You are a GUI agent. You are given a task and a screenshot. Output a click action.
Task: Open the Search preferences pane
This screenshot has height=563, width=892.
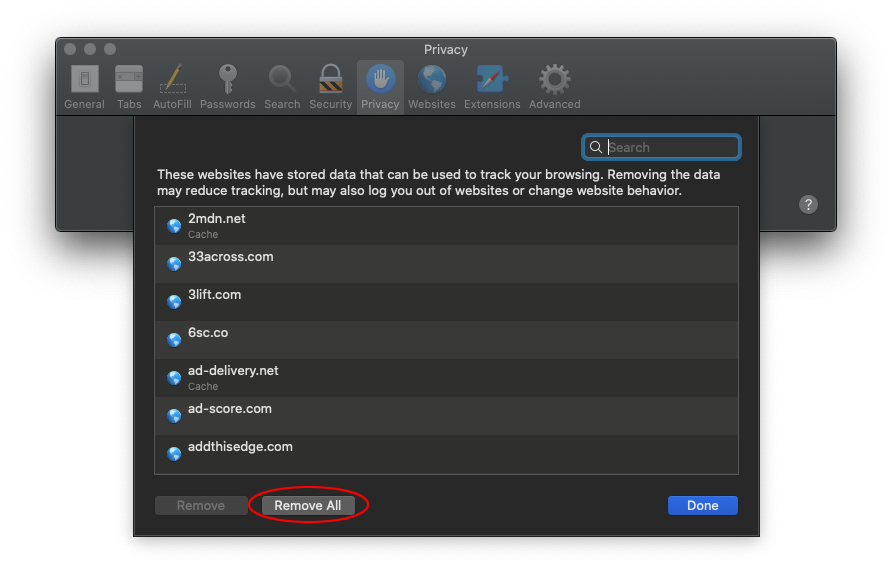pos(282,87)
